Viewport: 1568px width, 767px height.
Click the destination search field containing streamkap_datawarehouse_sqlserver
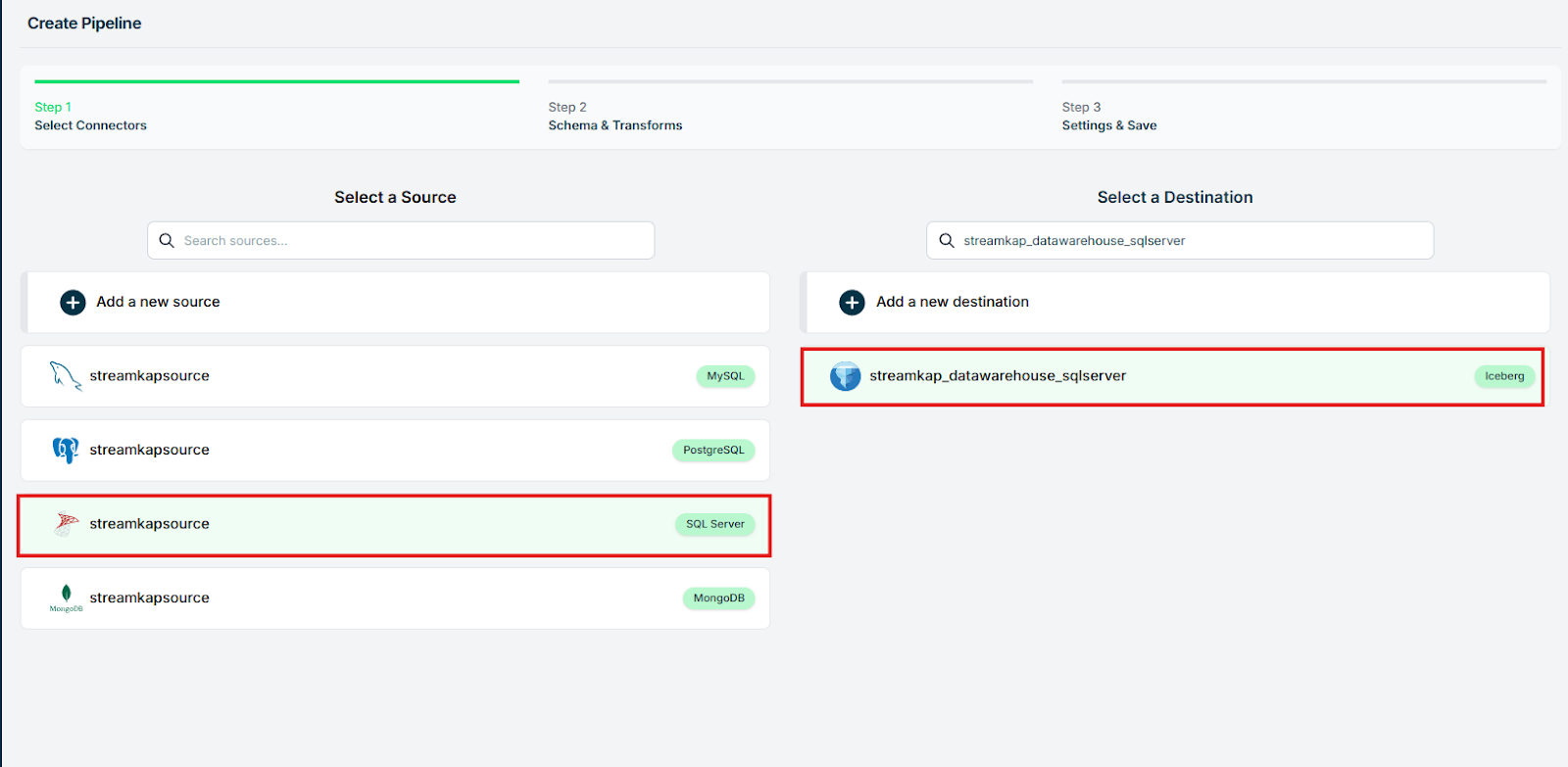click(1180, 241)
